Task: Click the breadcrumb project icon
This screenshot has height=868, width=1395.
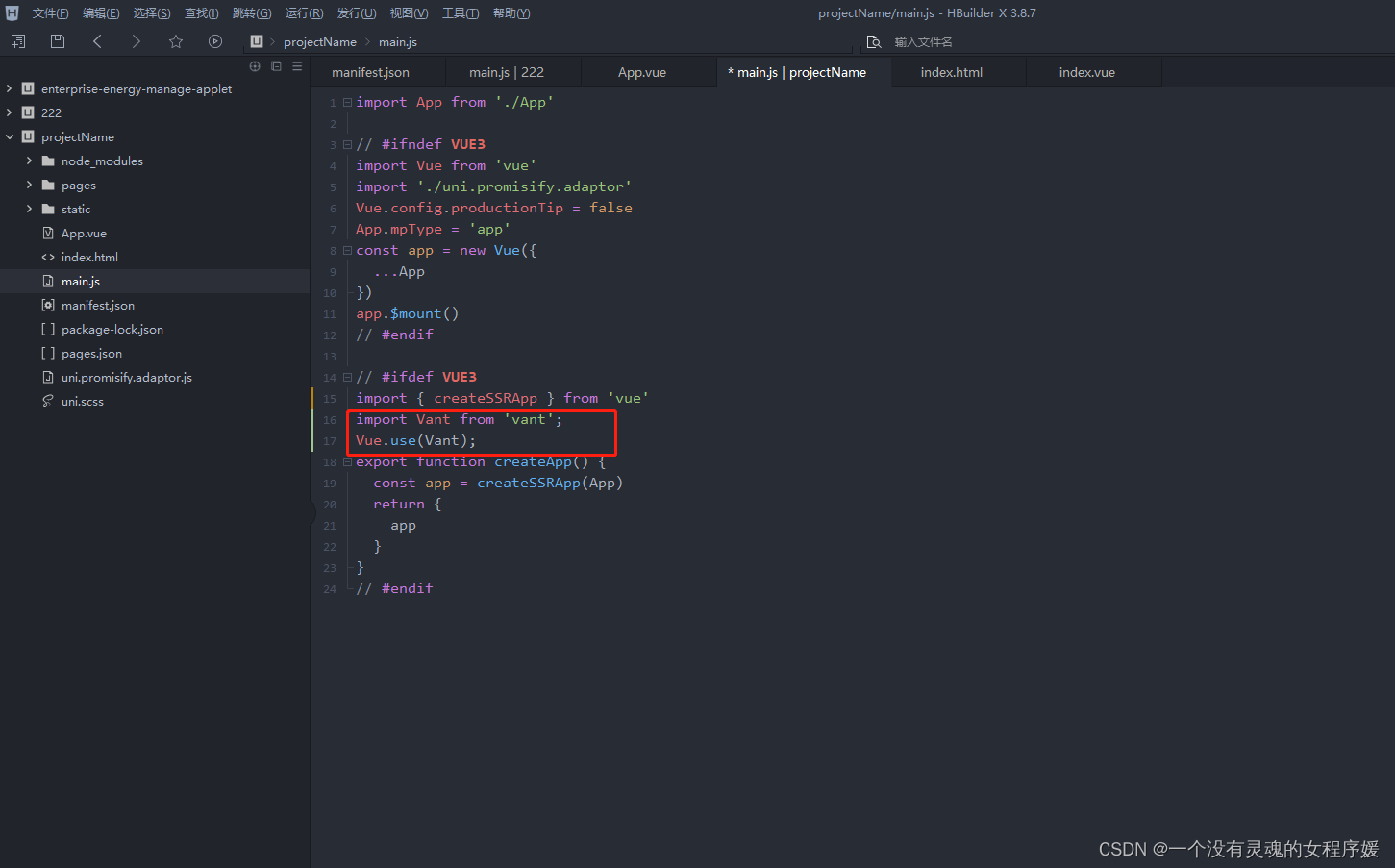Action: [257, 41]
